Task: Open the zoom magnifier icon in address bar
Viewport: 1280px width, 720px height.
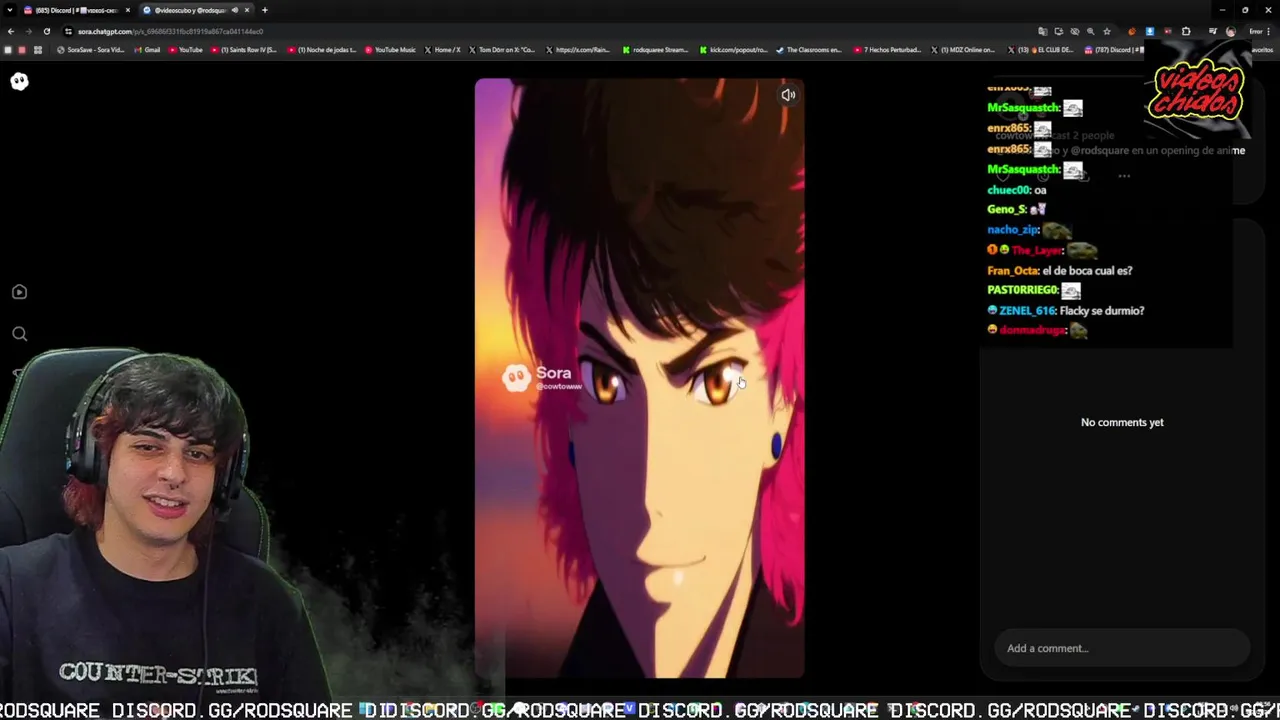Action: click(x=1090, y=31)
